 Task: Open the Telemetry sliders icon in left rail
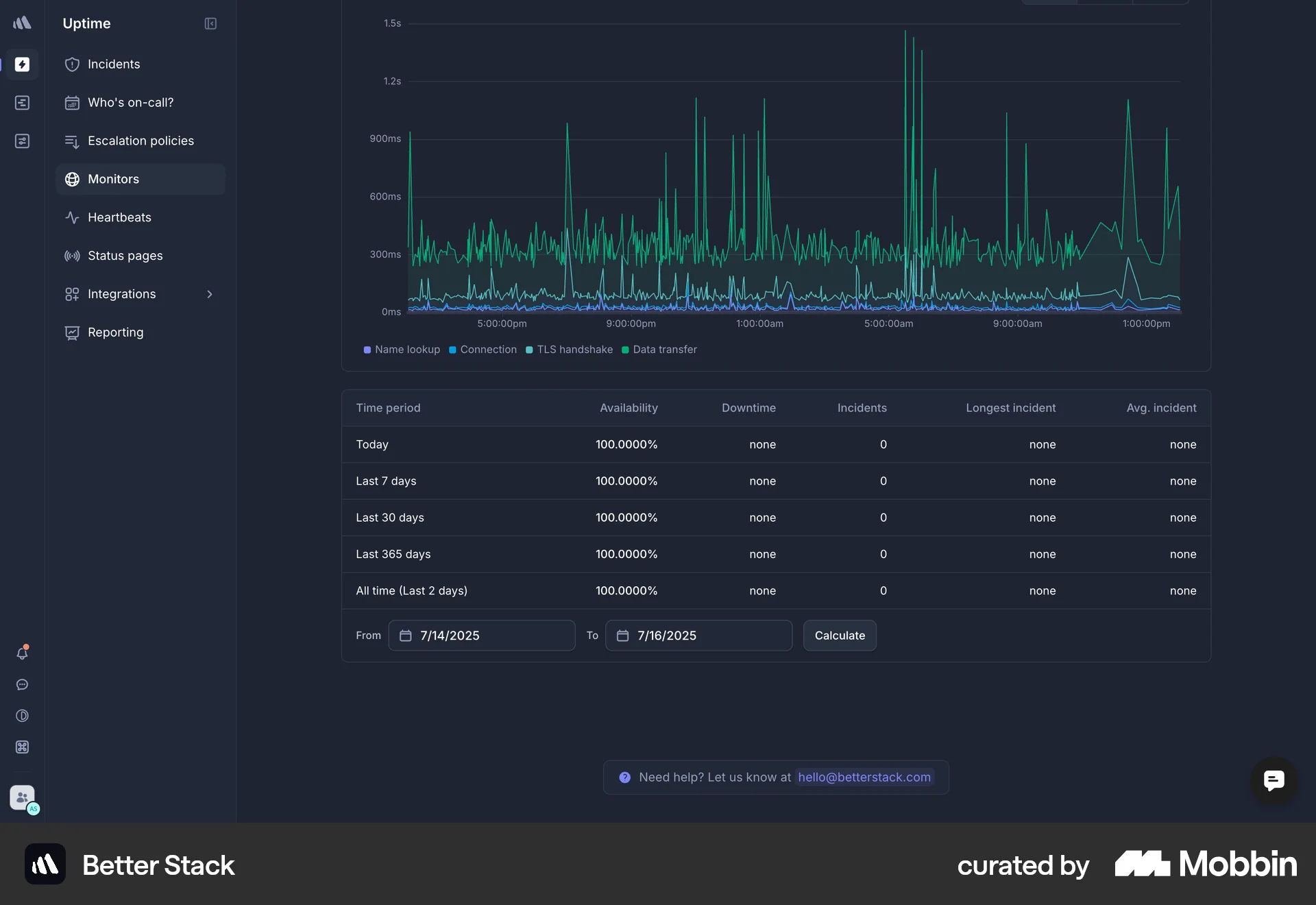click(23, 141)
